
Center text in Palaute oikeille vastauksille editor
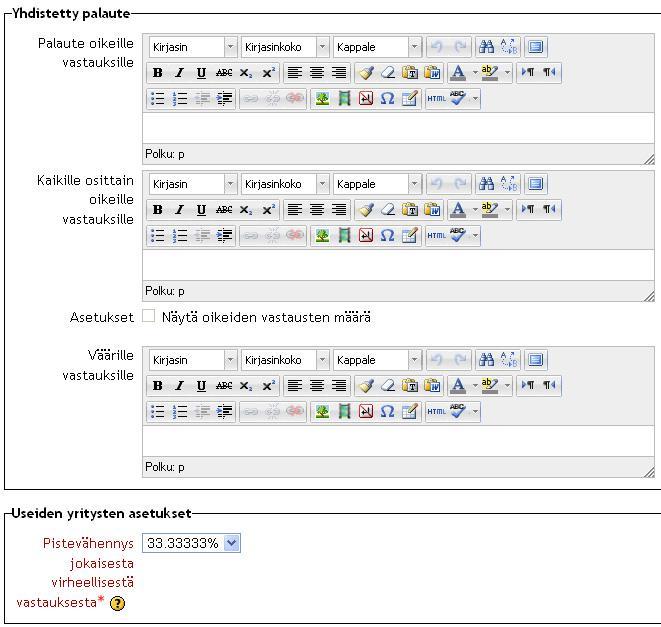[x=317, y=73]
